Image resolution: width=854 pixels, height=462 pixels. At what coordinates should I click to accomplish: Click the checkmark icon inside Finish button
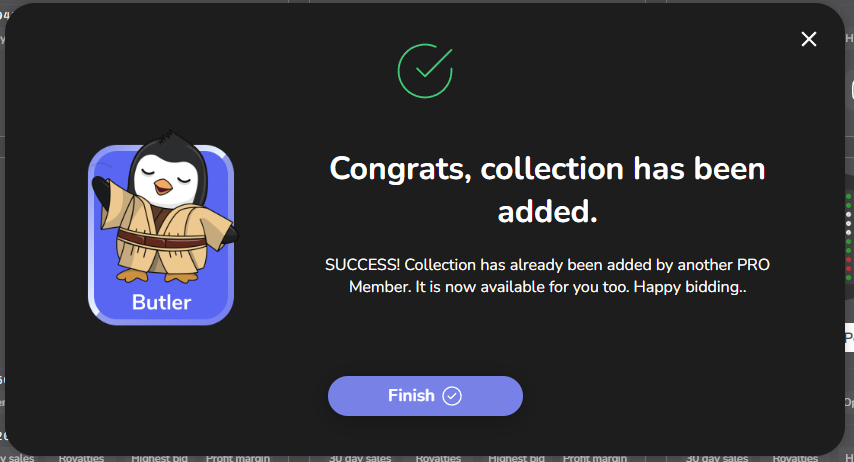(x=452, y=396)
